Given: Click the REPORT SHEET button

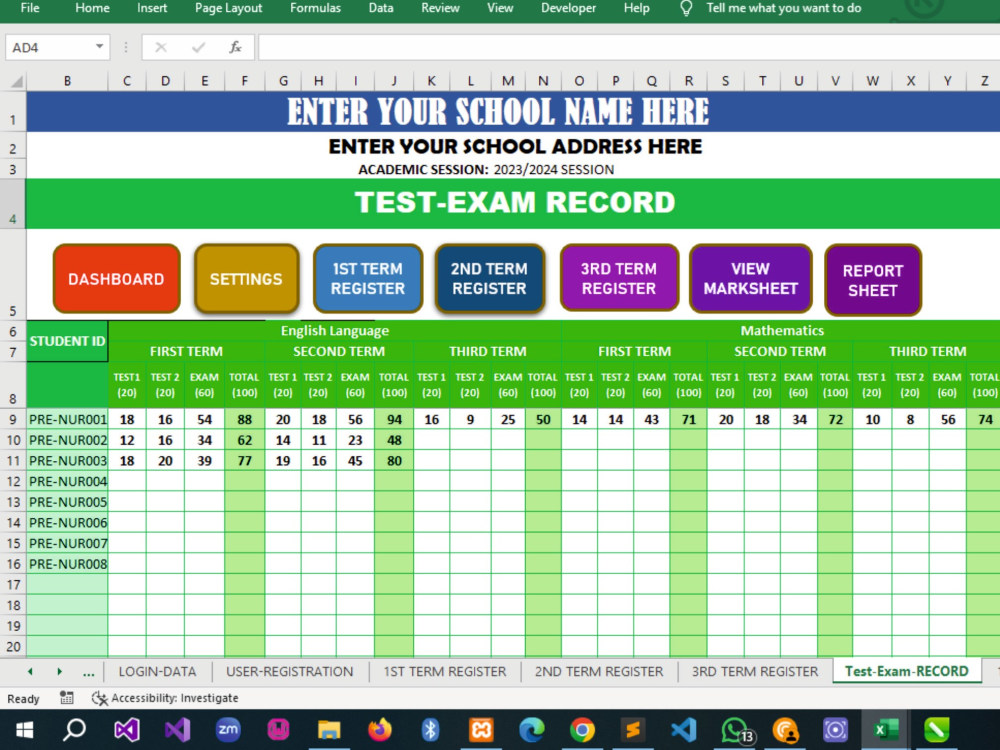Looking at the screenshot, I should 872,280.
